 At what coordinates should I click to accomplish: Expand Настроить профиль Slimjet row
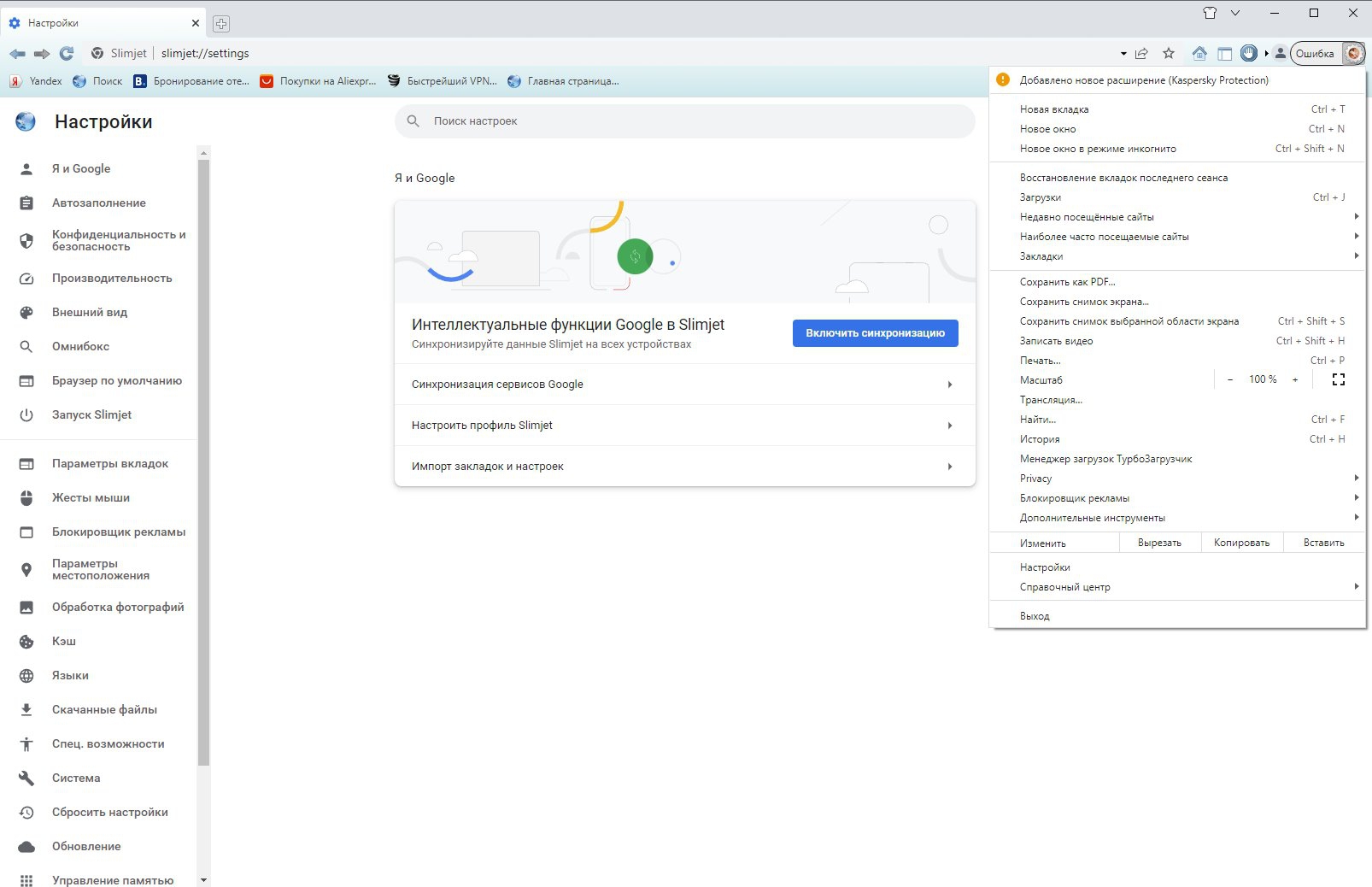684,426
